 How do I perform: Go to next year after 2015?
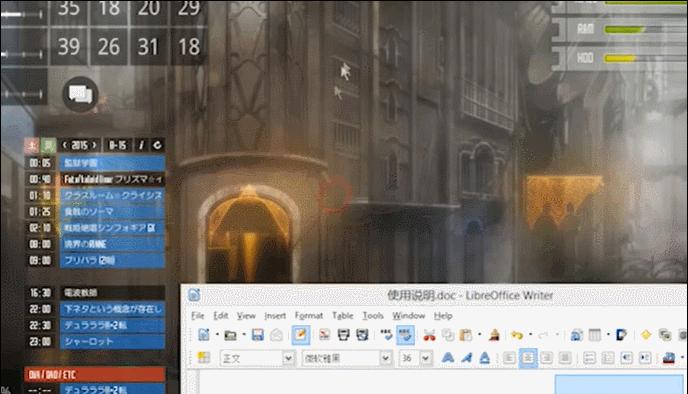point(94,145)
